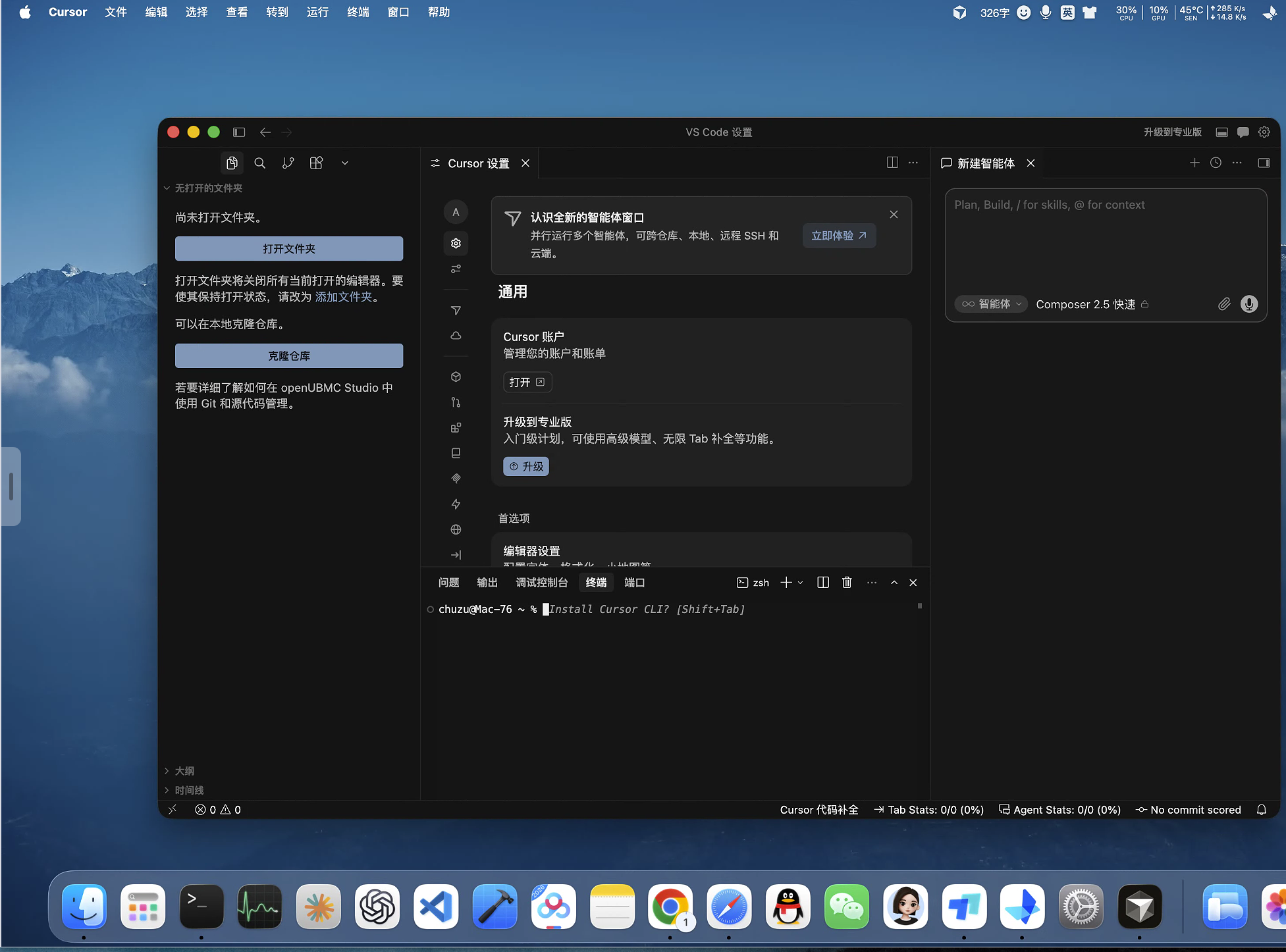The image size is (1286, 952).
Task: Dismiss the 认识全新的智能体窗口 banner
Action: click(894, 215)
